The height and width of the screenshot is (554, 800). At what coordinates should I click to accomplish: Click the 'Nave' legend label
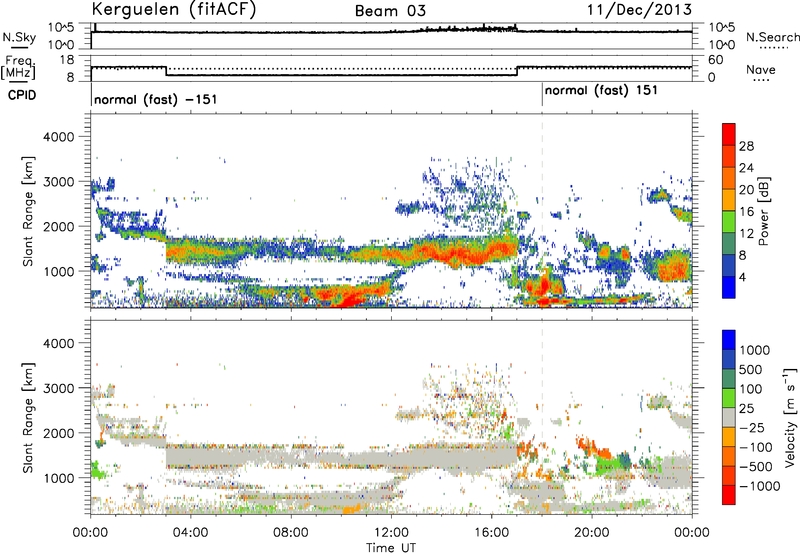(x=761, y=69)
